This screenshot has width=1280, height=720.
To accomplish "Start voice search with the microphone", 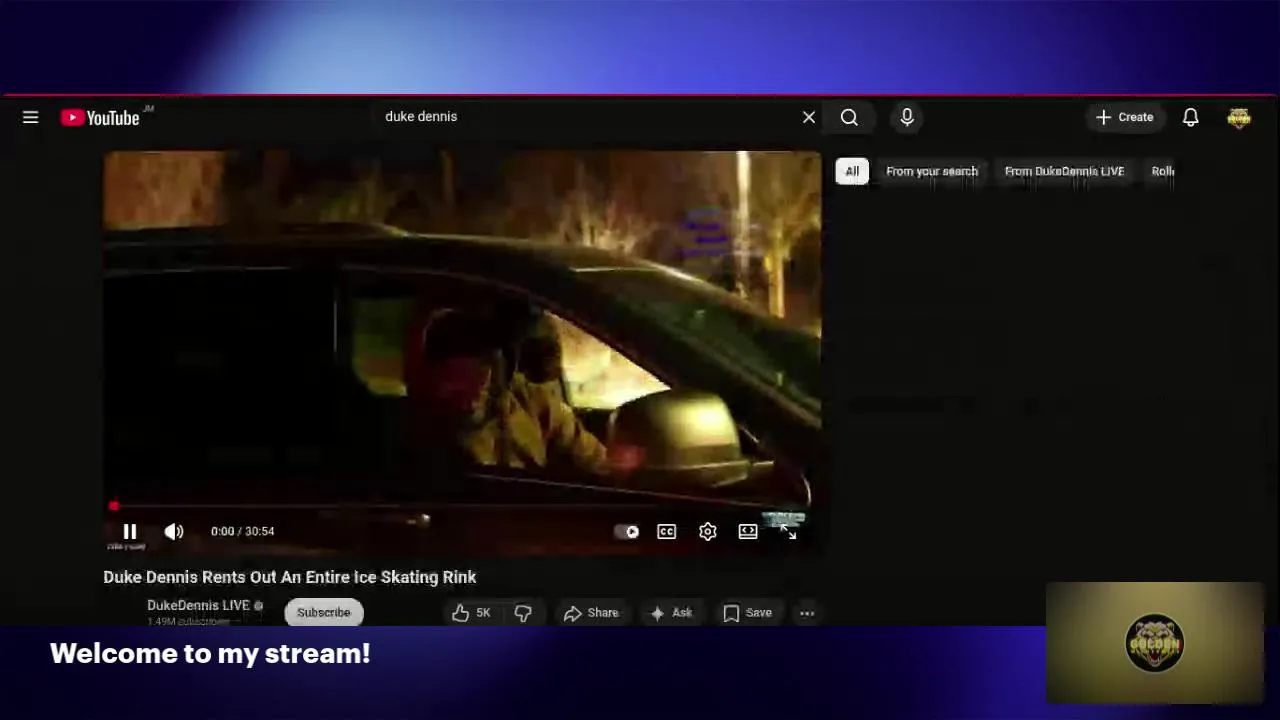I will (907, 117).
